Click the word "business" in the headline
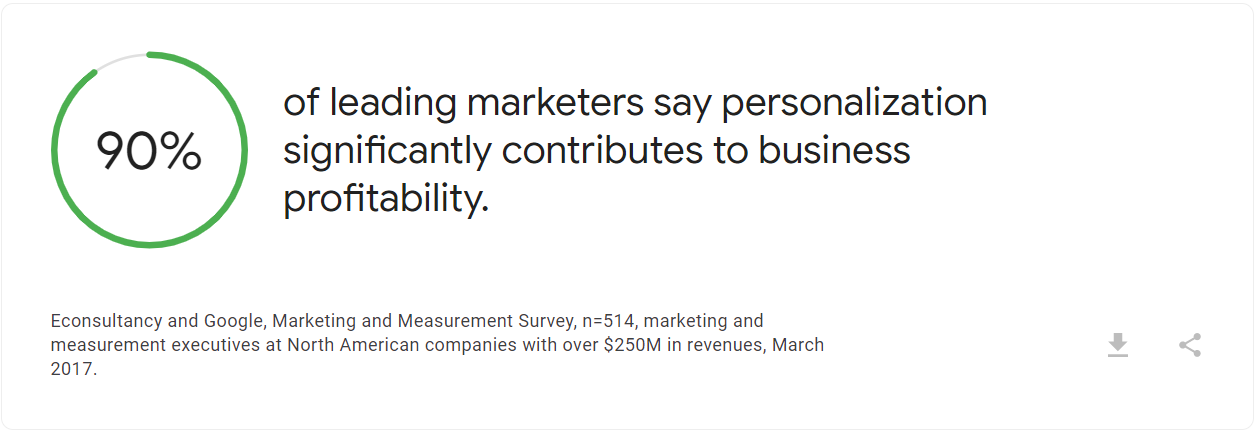 pyautogui.click(x=834, y=150)
